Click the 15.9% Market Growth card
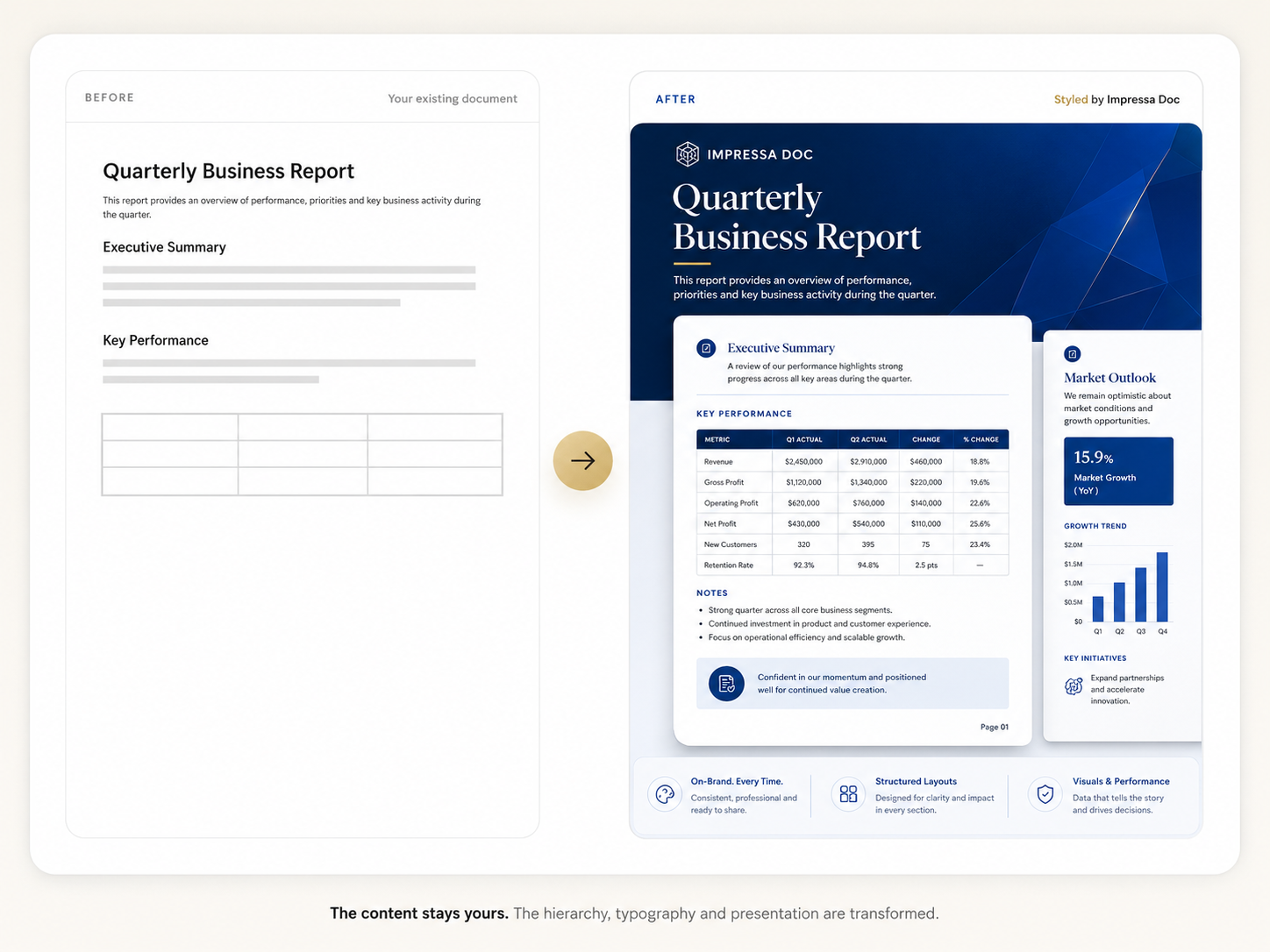Screen dimensions: 1270x952 1118,471
